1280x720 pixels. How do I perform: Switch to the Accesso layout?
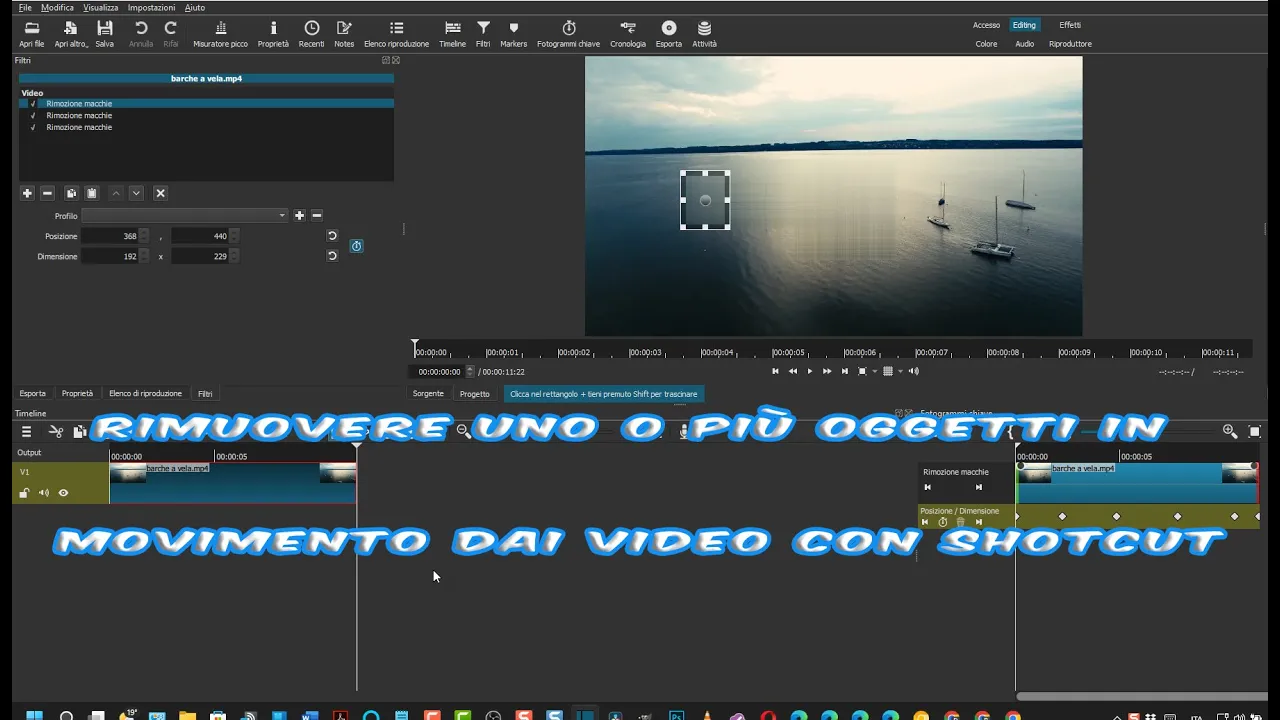[986, 25]
